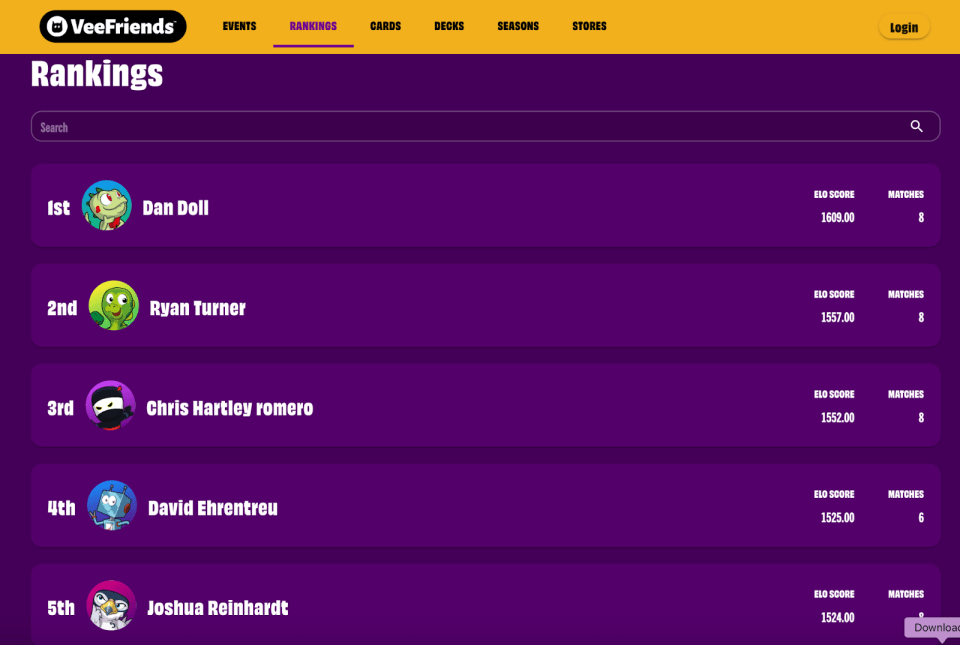Click the search magnifier icon
Image resolution: width=960 pixels, height=645 pixels.
click(916, 126)
